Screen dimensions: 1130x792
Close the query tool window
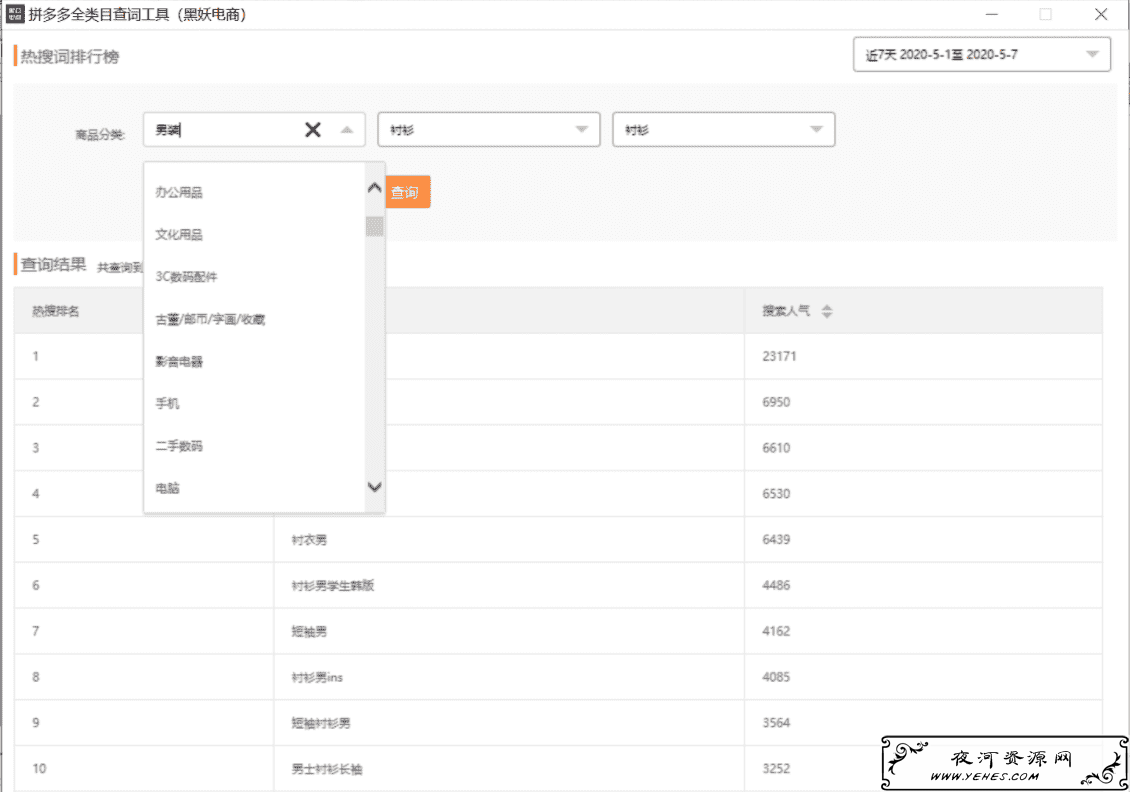click(x=1100, y=14)
